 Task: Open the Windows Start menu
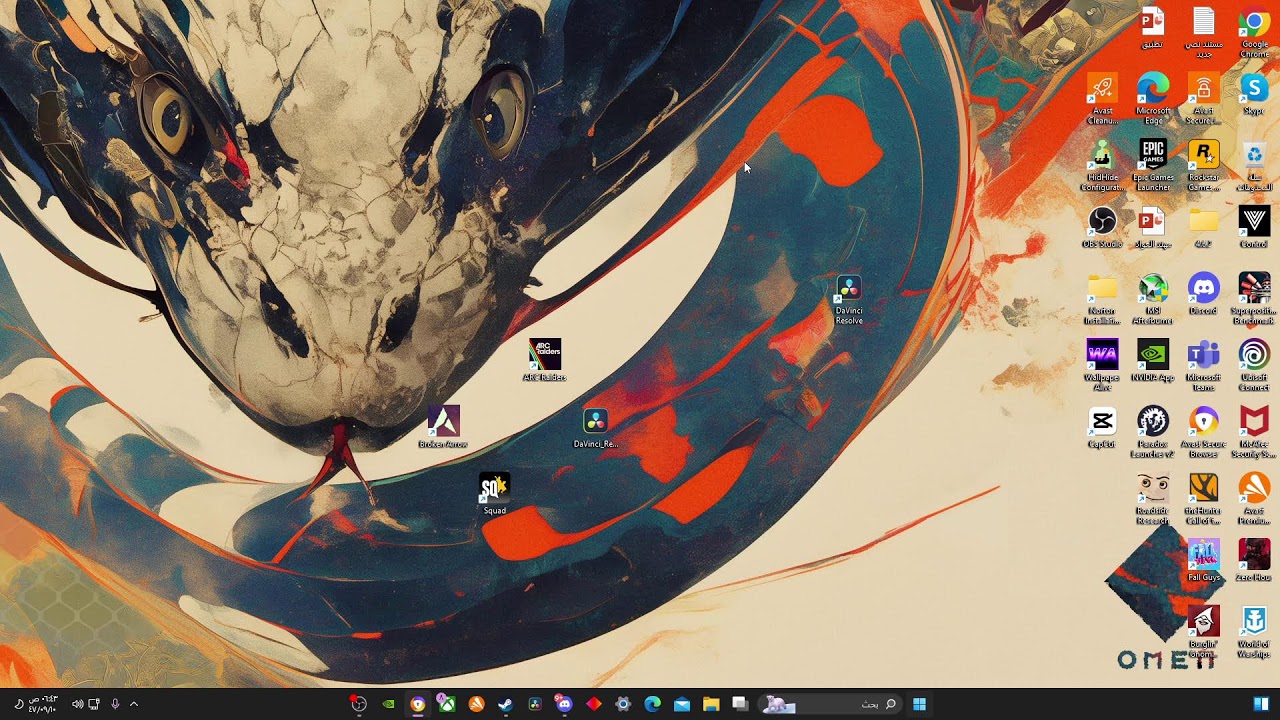pos(919,704)
